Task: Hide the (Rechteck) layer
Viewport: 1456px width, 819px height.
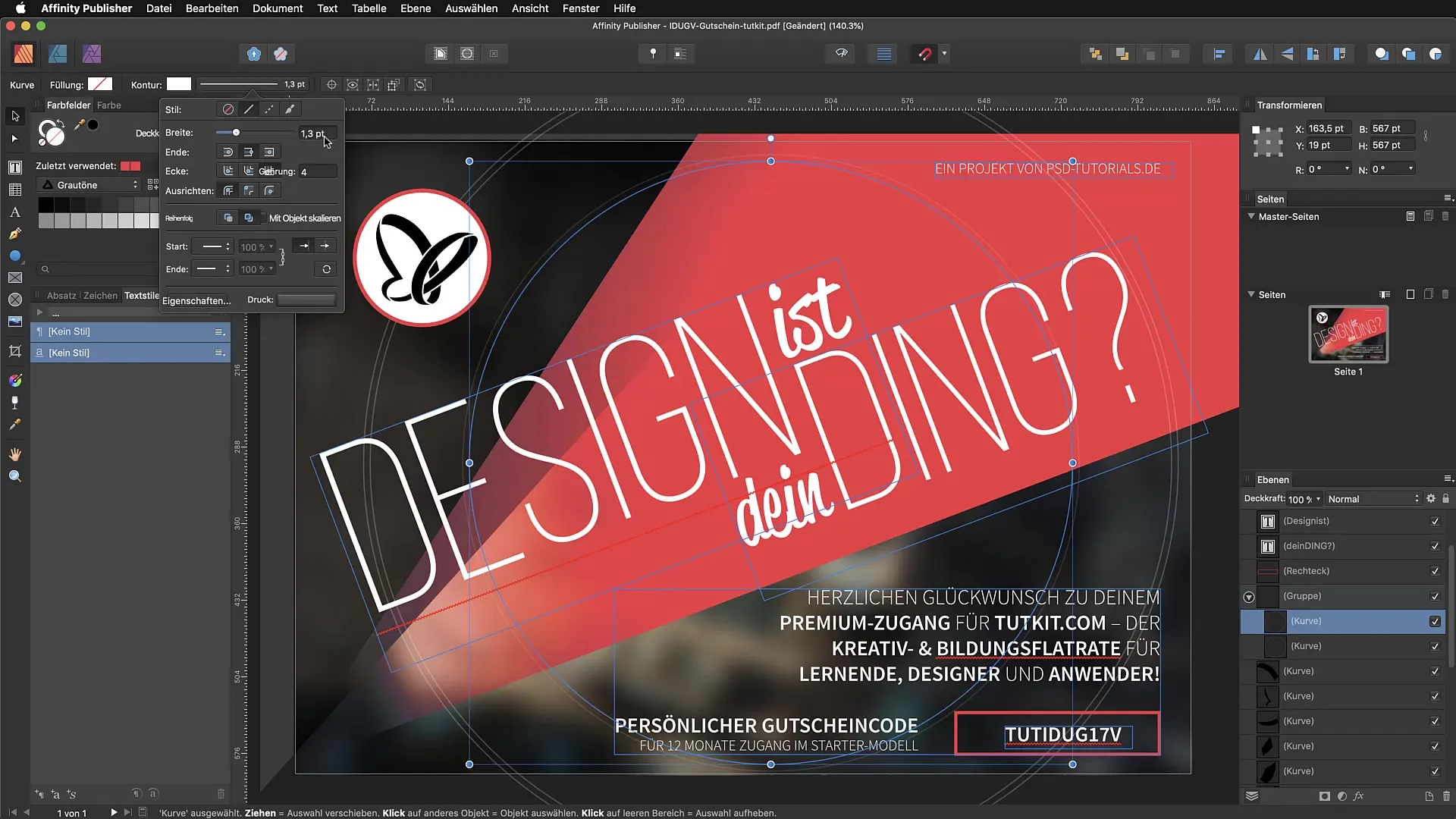Action: (x=1435, y=571)
